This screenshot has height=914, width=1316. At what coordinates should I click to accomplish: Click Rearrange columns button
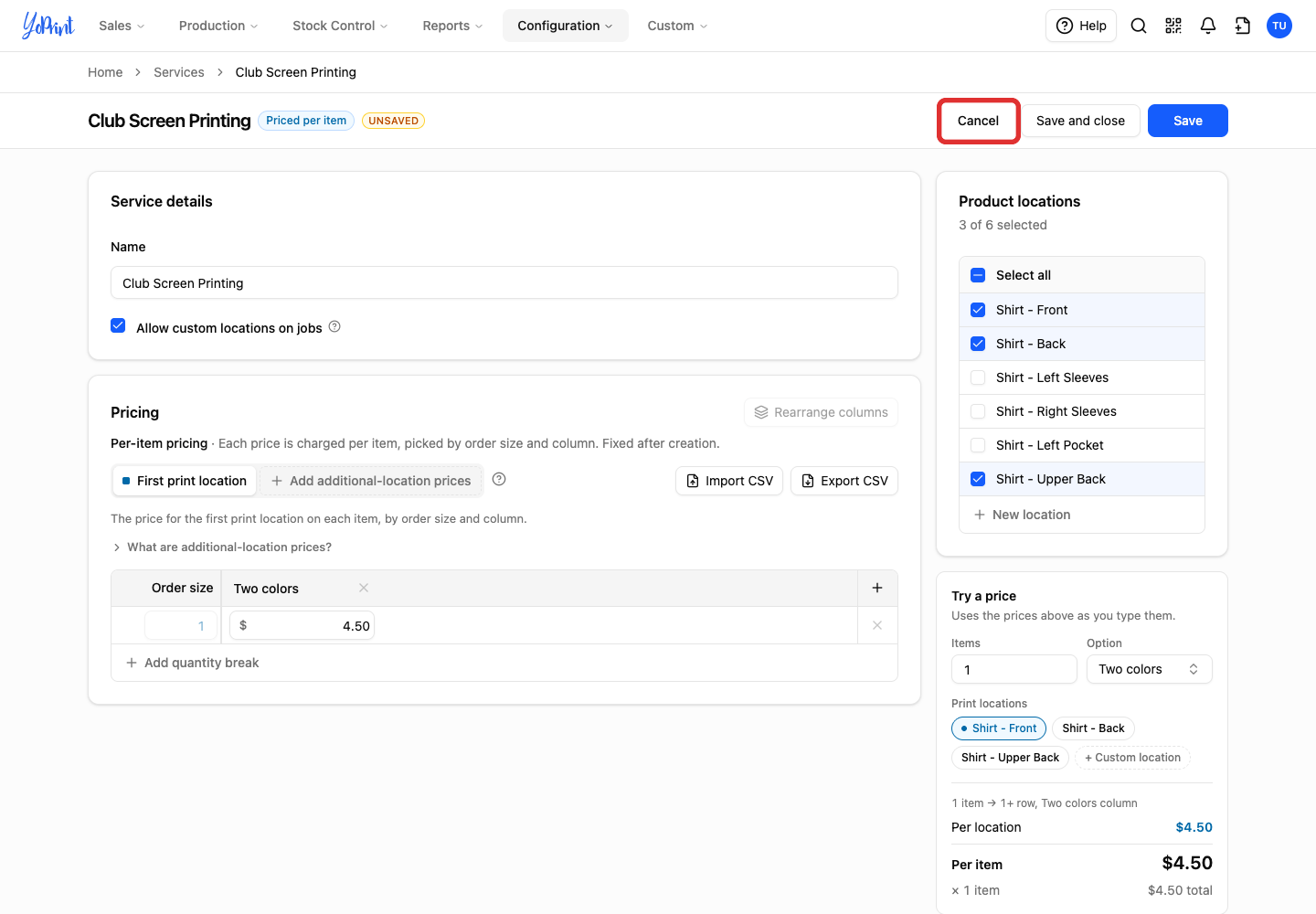click(821, 412)
